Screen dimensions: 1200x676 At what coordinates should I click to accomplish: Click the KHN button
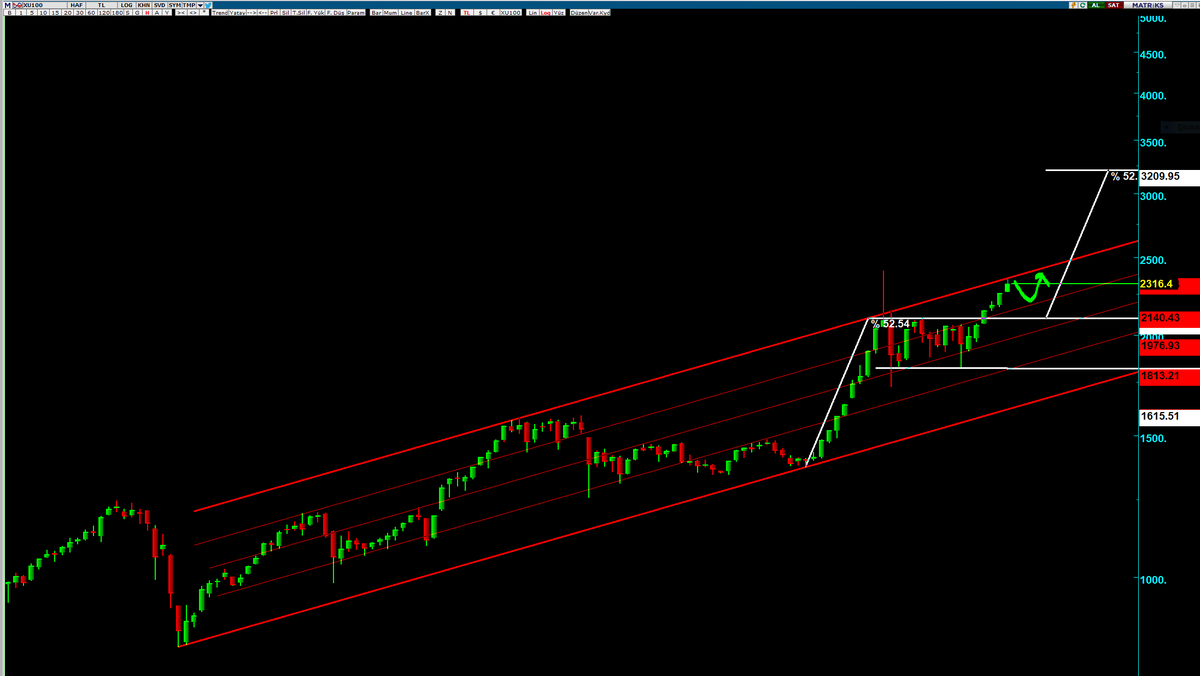tap(143, 5)
